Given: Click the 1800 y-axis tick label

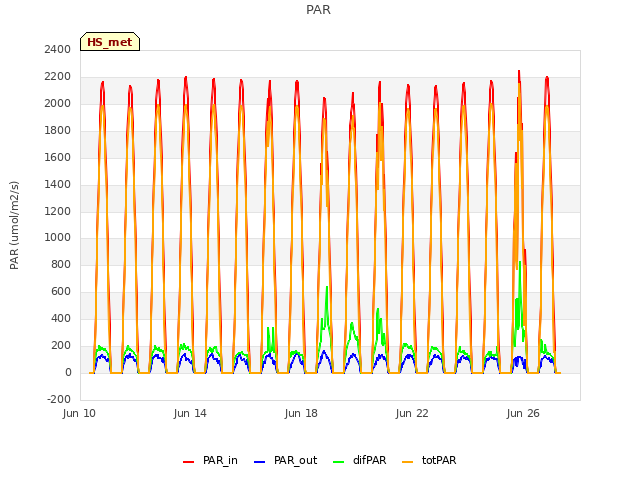Looking at the screenshot, I should click(x=58, y=131).
